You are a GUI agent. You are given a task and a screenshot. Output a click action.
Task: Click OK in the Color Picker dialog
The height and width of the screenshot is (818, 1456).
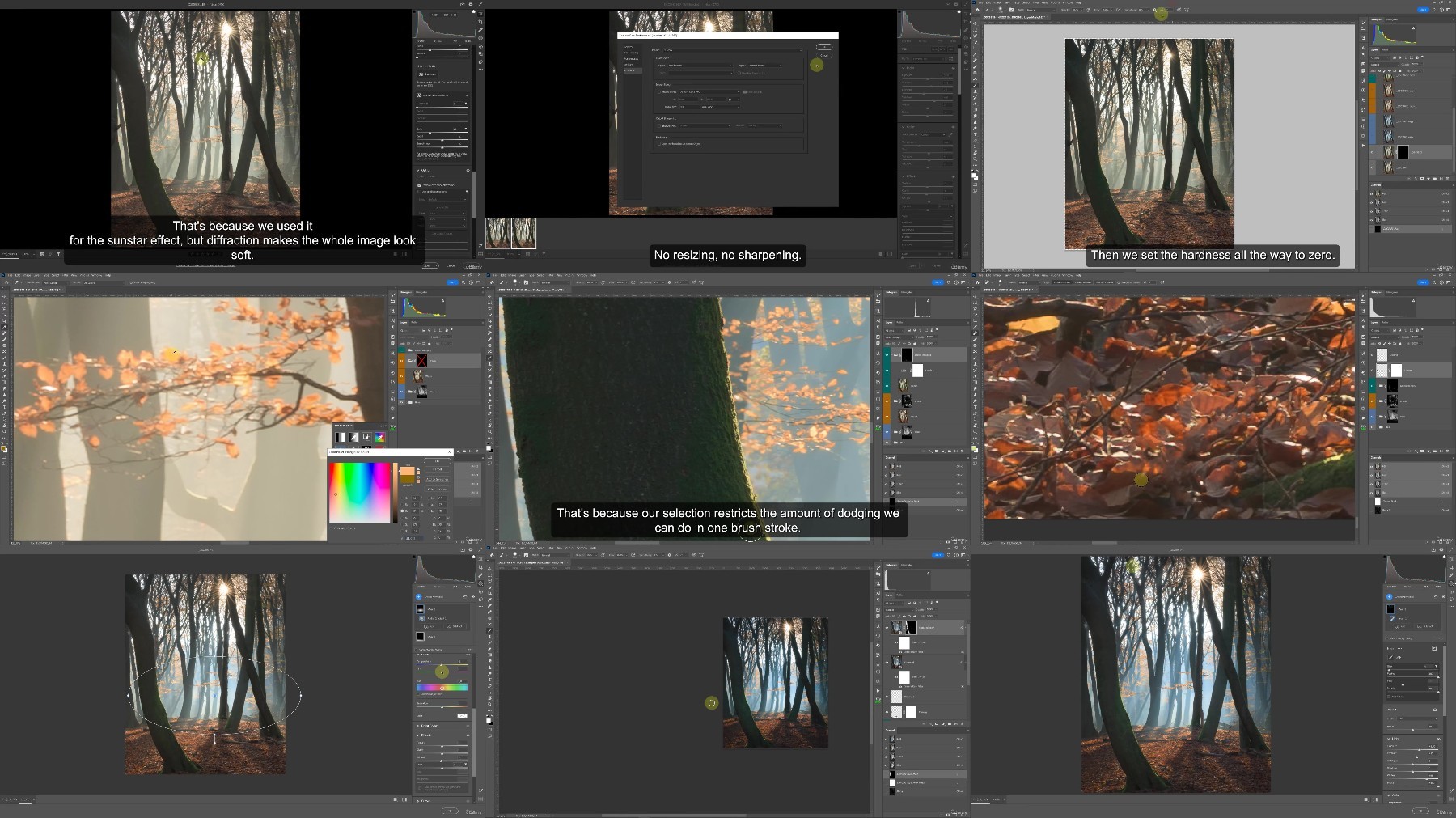coord(437,461)
